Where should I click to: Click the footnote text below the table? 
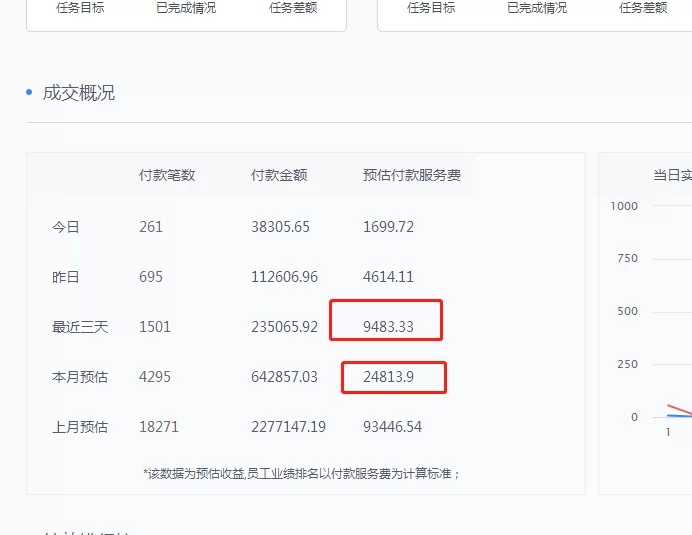tap(301, 473)
